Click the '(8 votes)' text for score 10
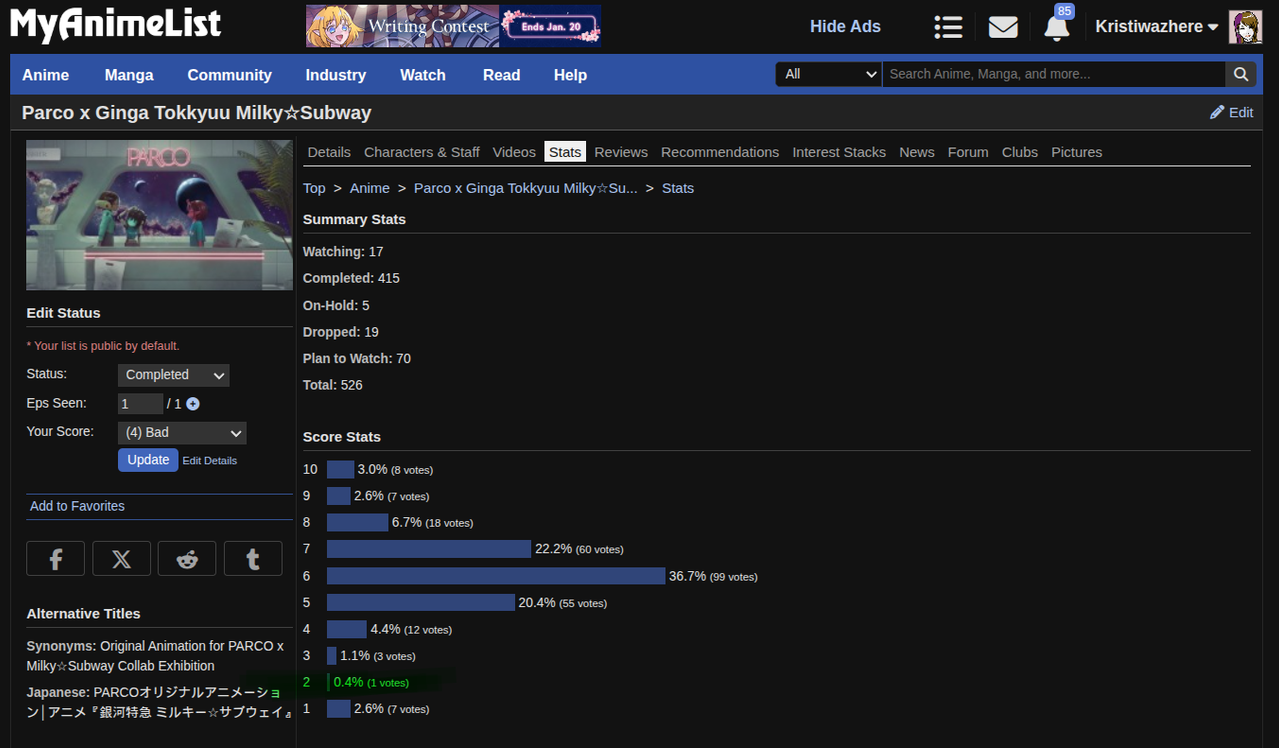Viewport: 1279px width, 748px height. coord(412,470)
